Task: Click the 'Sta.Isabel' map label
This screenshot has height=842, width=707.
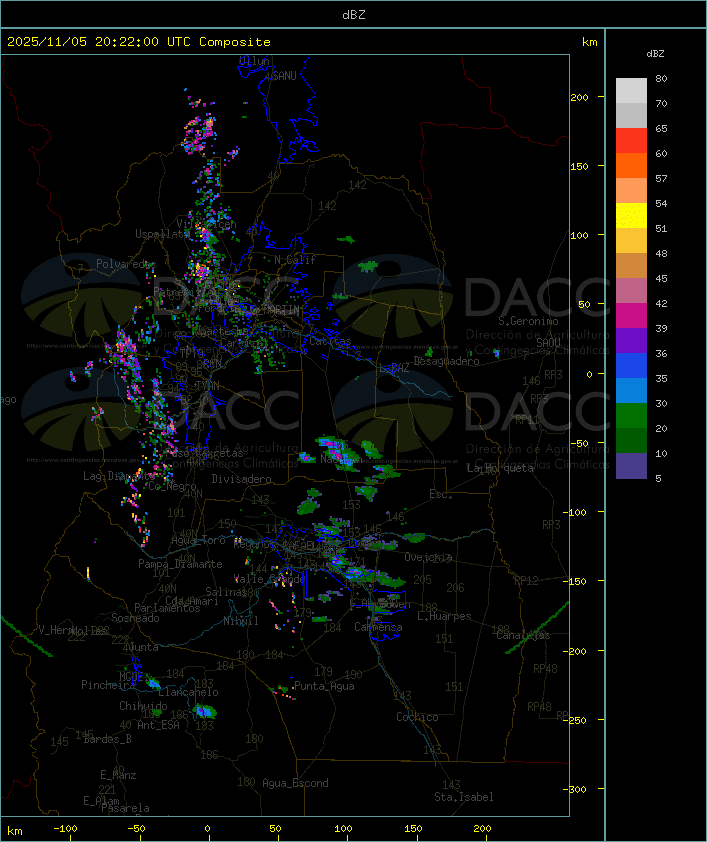Action: 464,797
